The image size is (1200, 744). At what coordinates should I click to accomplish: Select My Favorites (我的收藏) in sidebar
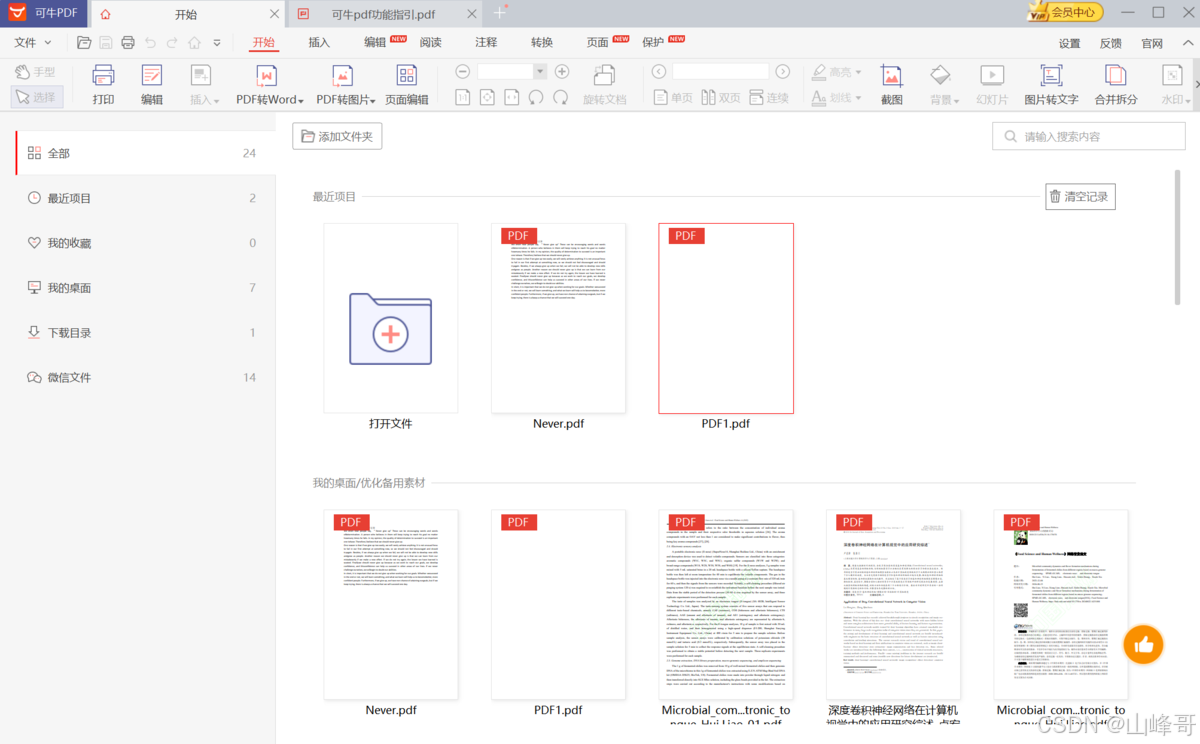click(x=138, y=243)
